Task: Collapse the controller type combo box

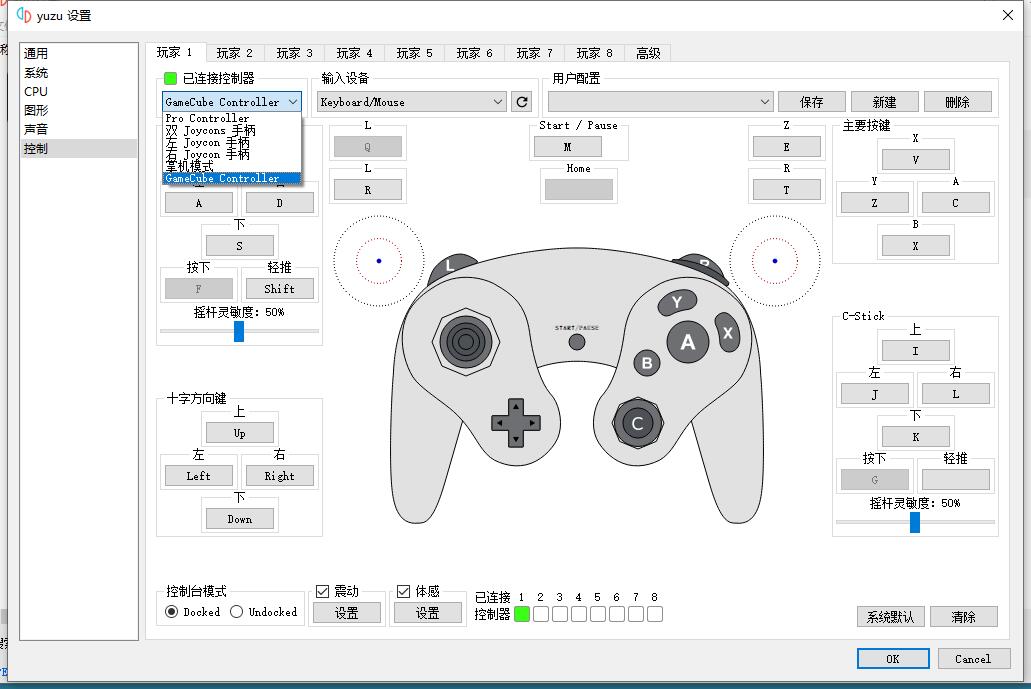Action: (231, 102)
